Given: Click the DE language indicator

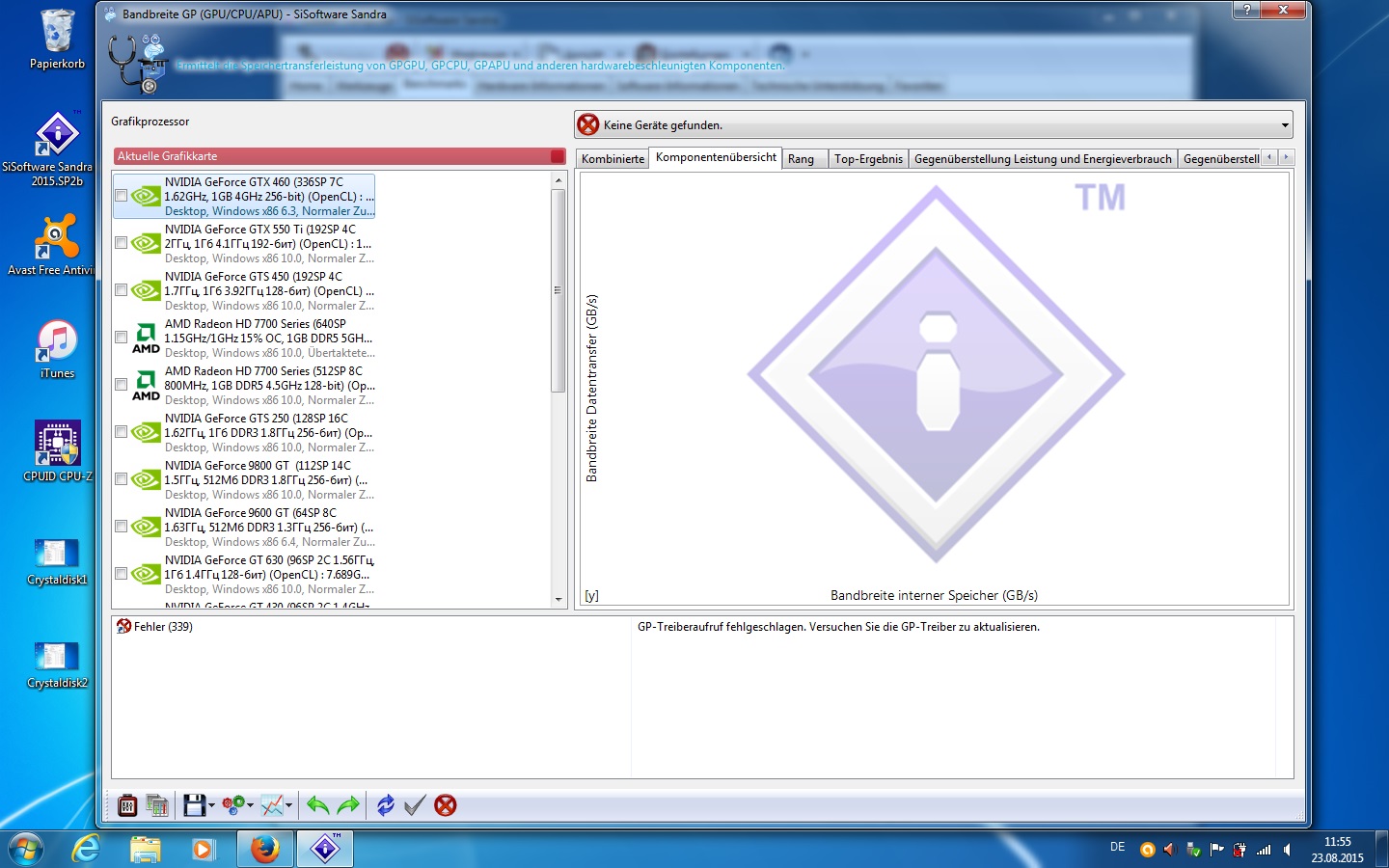Looking at the screenshot, I should click(x=1117, y=847).
